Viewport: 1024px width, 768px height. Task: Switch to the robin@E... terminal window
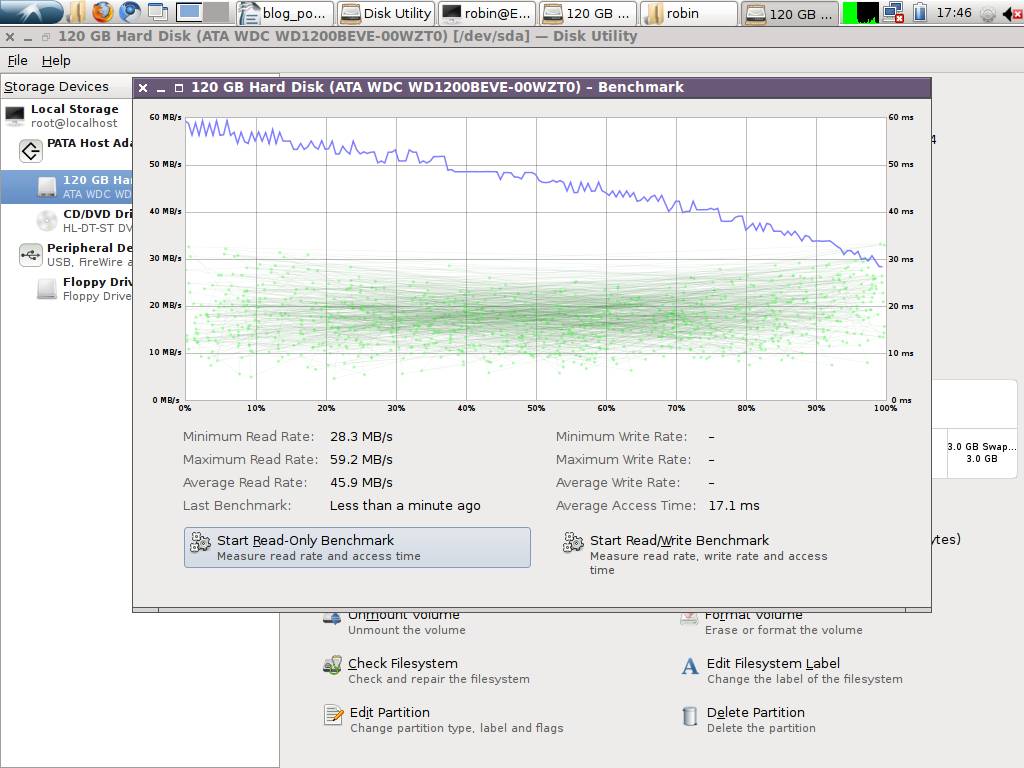coord(487,13)
